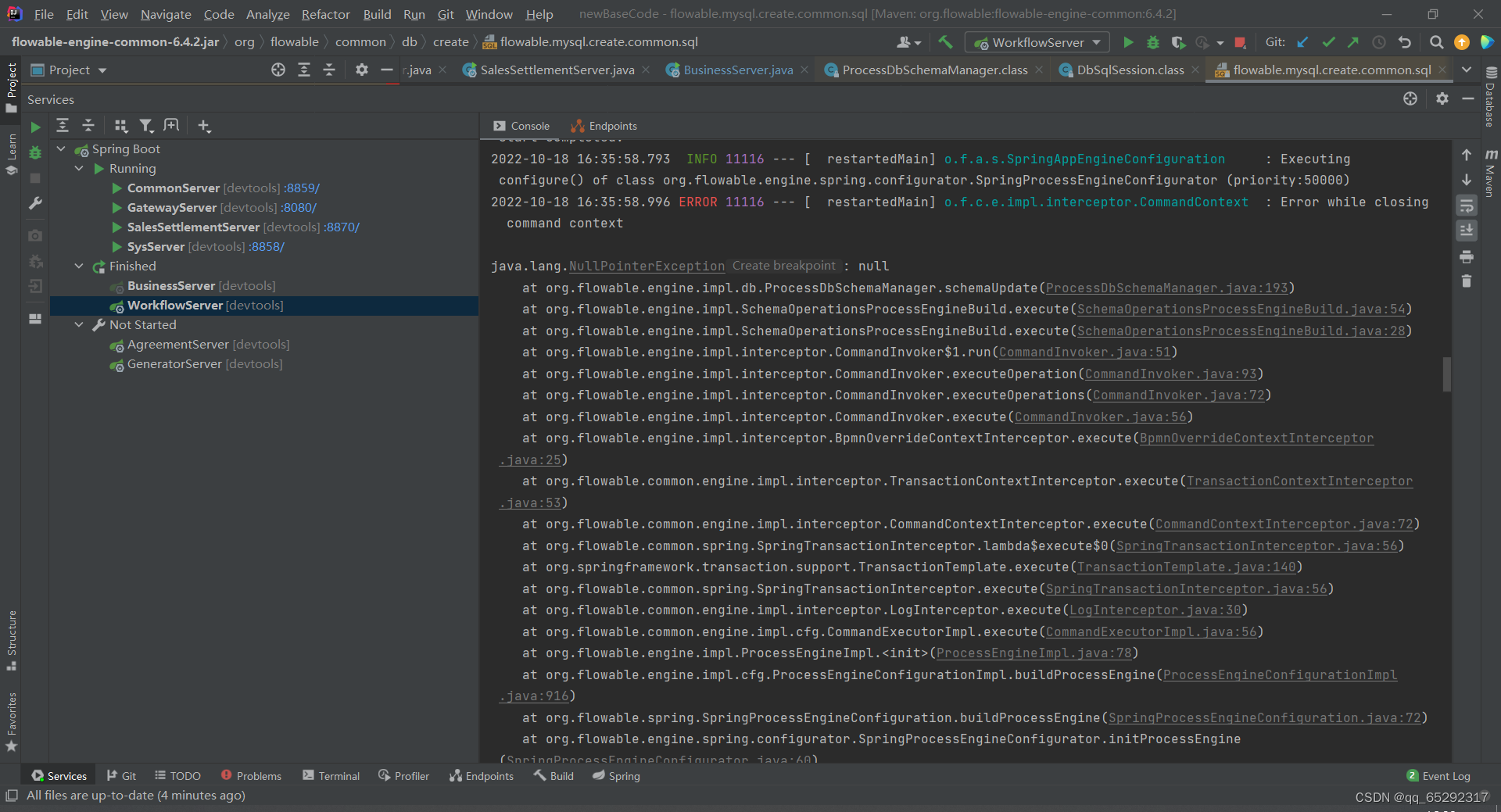Toggle scroll-to-end in the console
Screen dimensions: 1501x812
coord(1467,230)
